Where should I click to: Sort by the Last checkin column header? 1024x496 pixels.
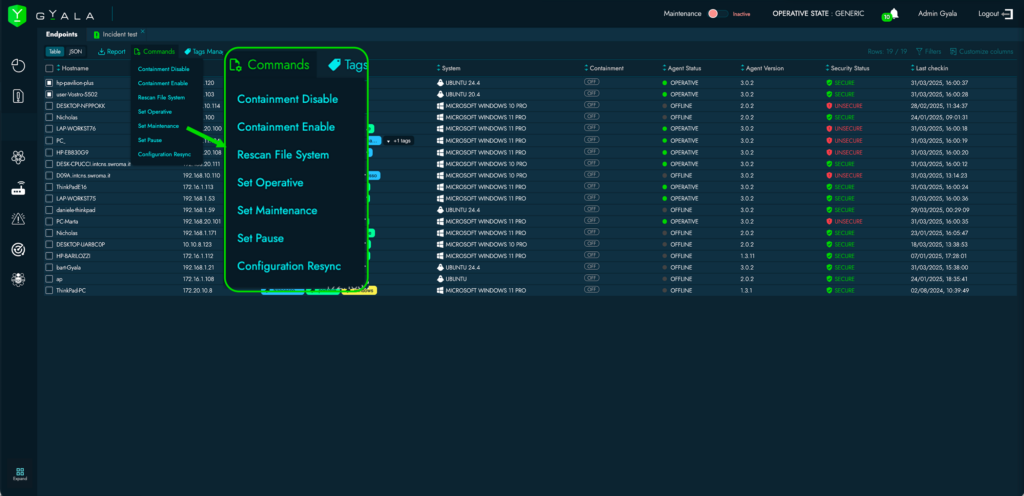click(935, 68)
